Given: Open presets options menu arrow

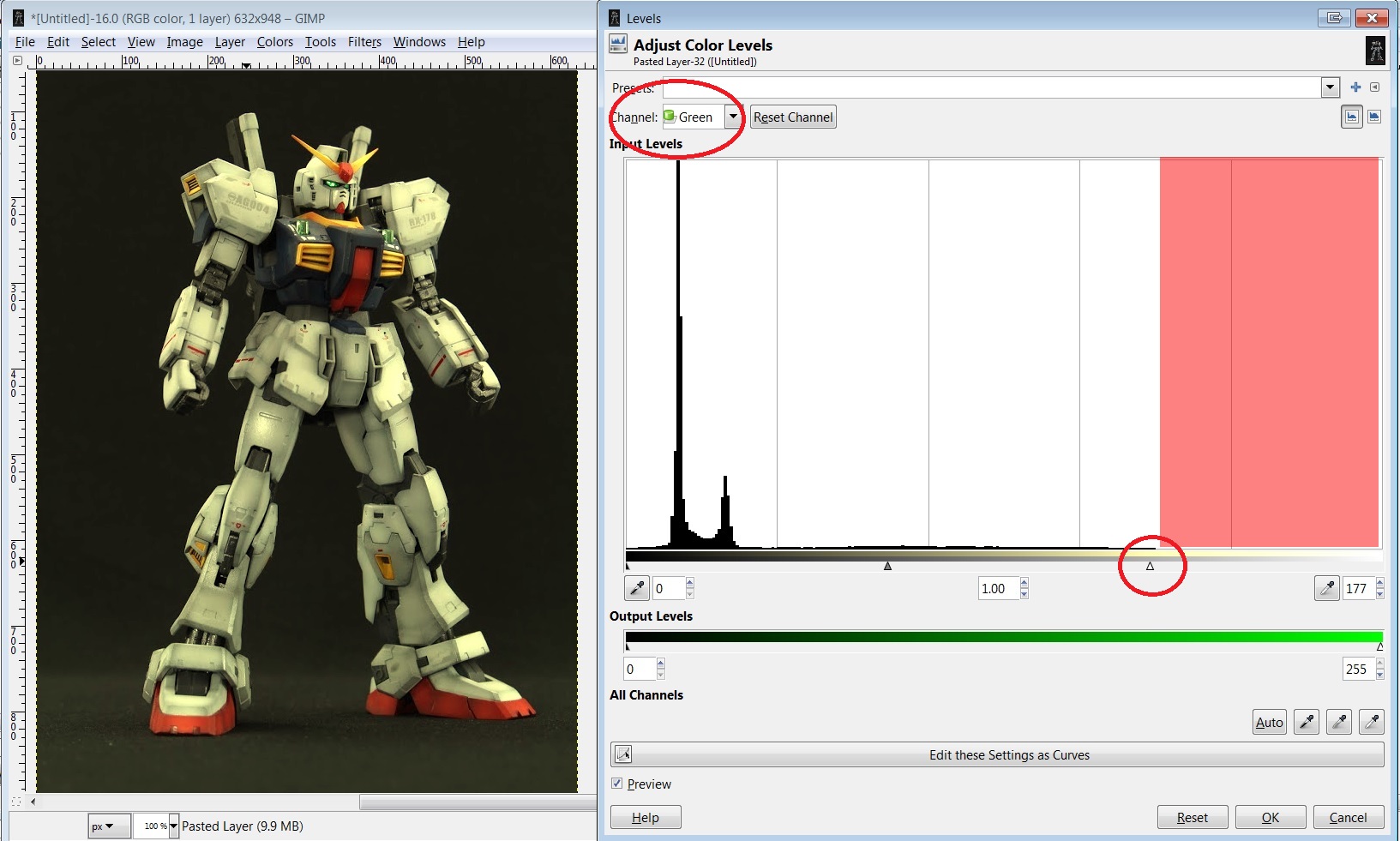Looking at the screenshot, I should (1375, 87).
